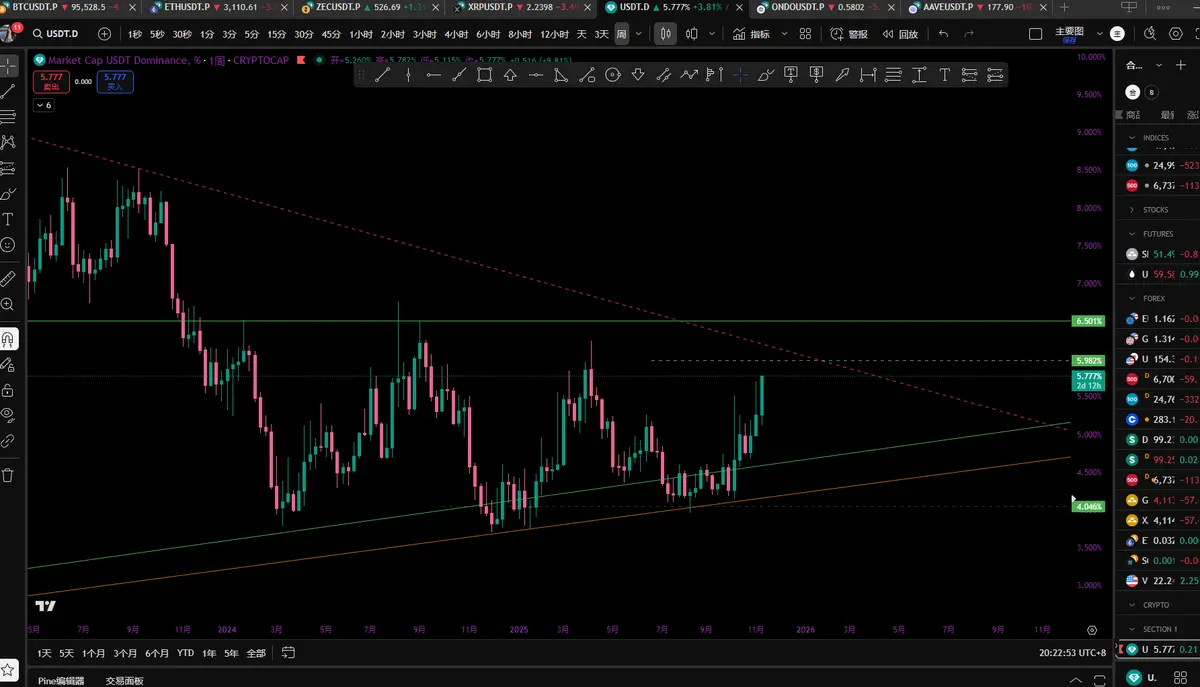Toggle lock all drawings
1200x687 pixels.
click(x=8, y=389)
